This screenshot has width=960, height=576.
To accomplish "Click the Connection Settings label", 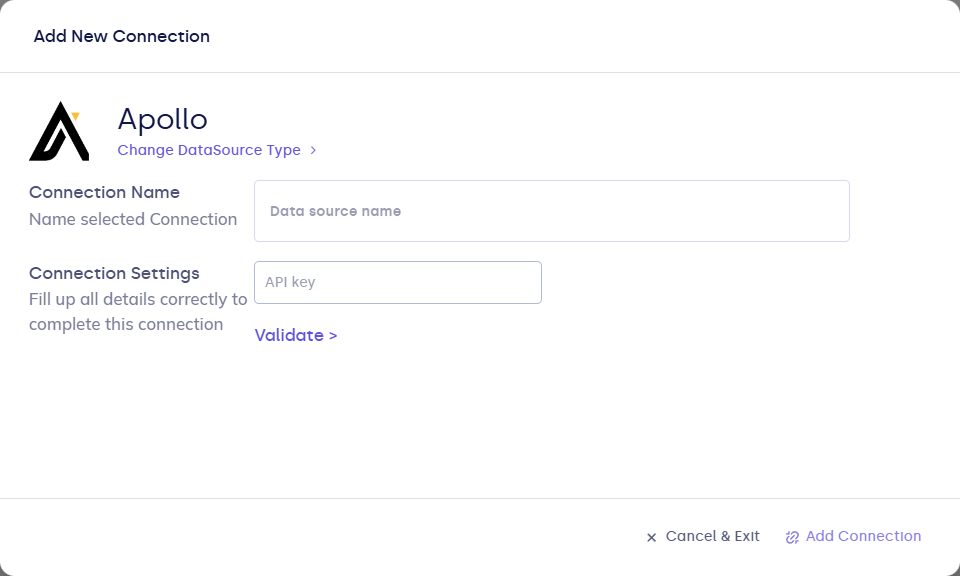I will [x=114, y=273].
